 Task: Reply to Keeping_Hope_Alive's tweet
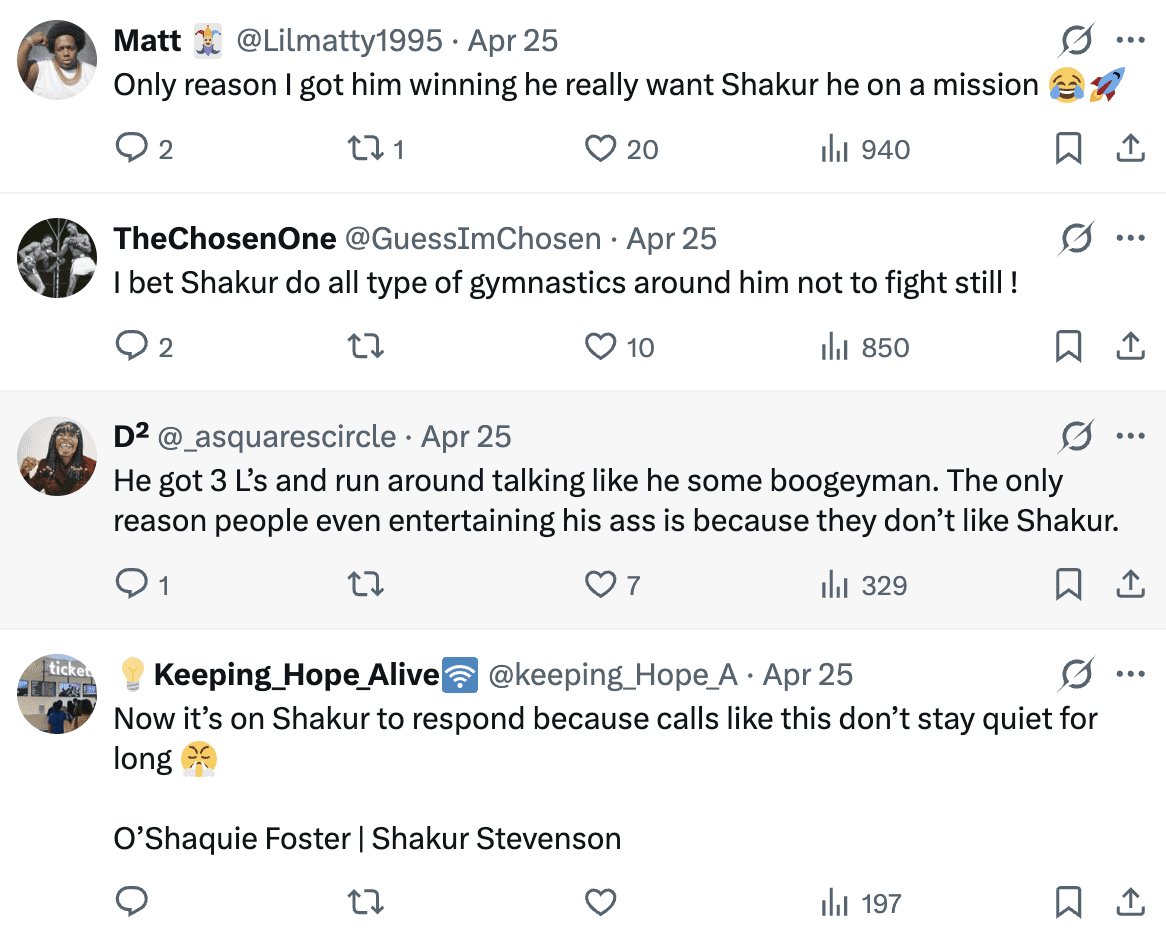(x=132, y=903)
